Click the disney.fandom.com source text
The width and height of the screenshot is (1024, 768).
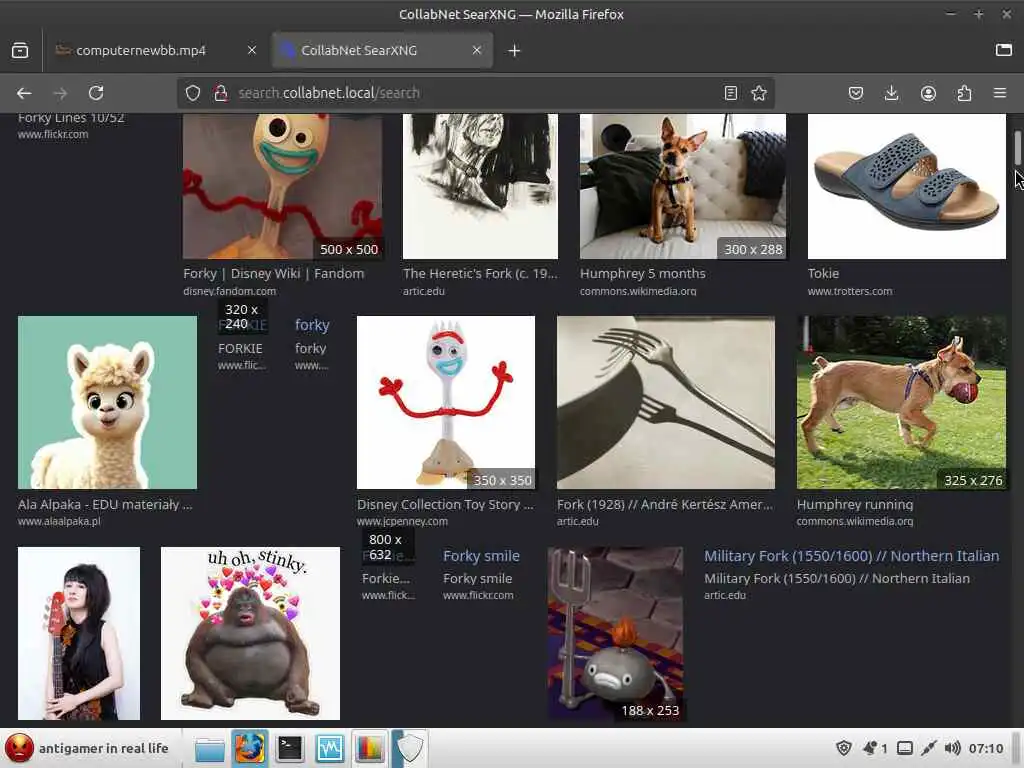tap(229, 291)
